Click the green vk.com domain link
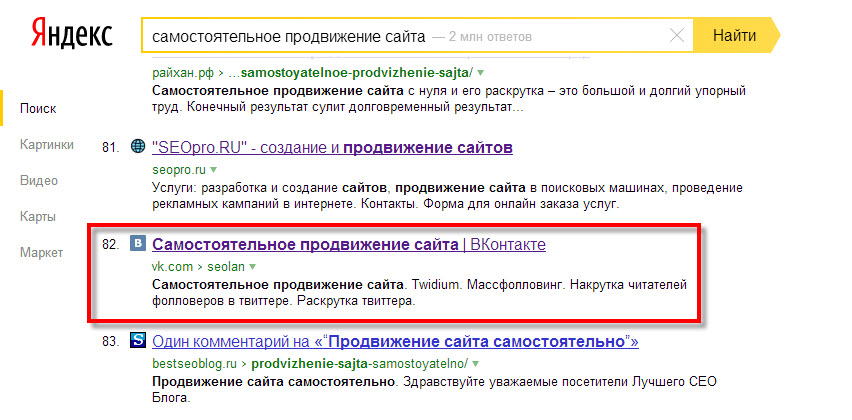The height and width of the screenshot is (420, 852). pos(171,268)
